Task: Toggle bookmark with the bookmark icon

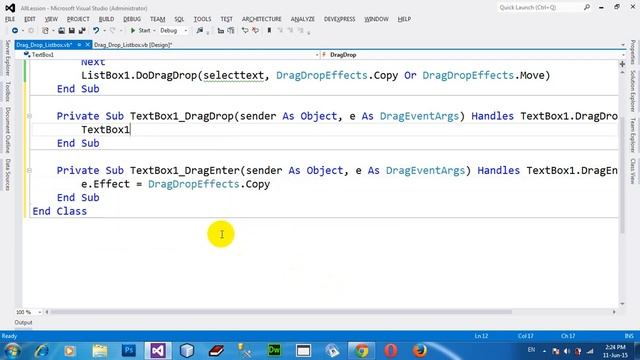Action: tap(269, 31)
